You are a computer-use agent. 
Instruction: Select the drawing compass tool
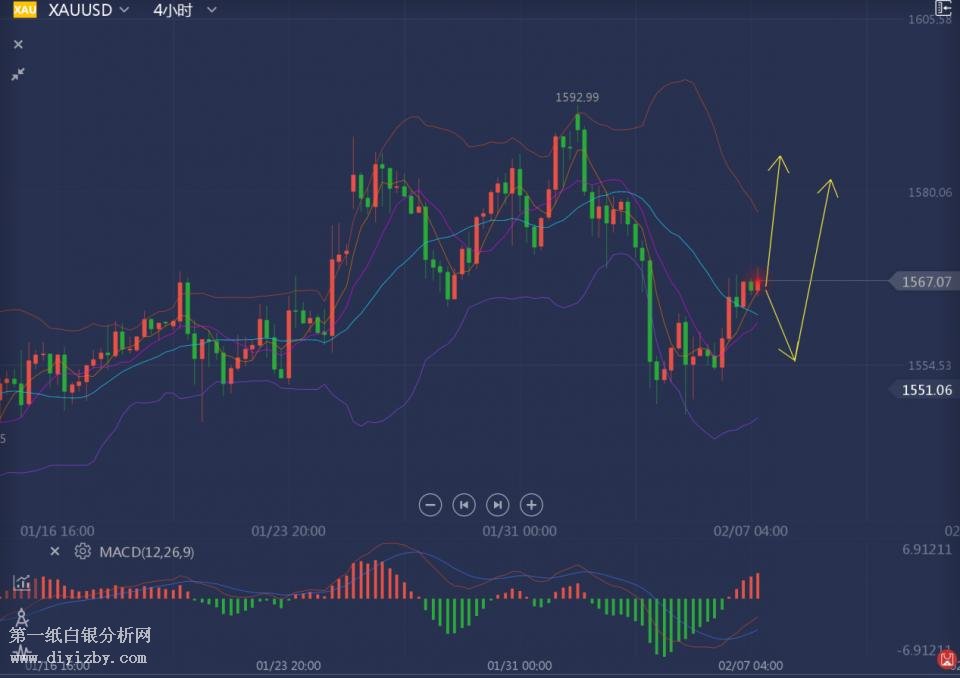(x=21, y=618)
